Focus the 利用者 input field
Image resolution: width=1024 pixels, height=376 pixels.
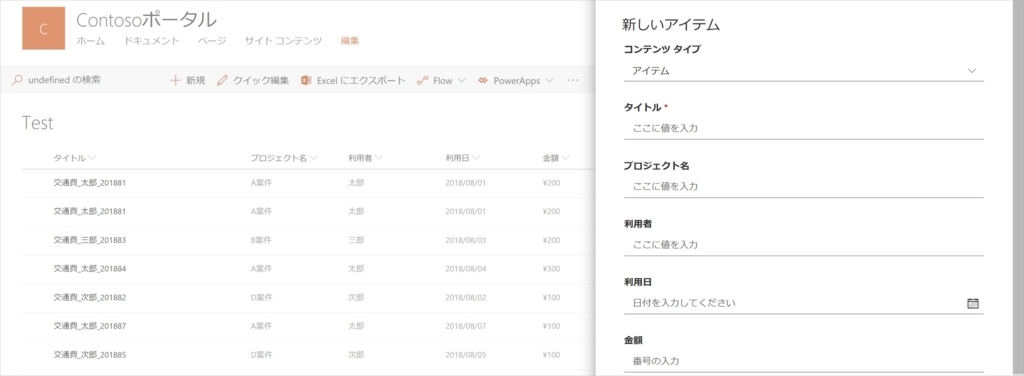pos(803,245)
